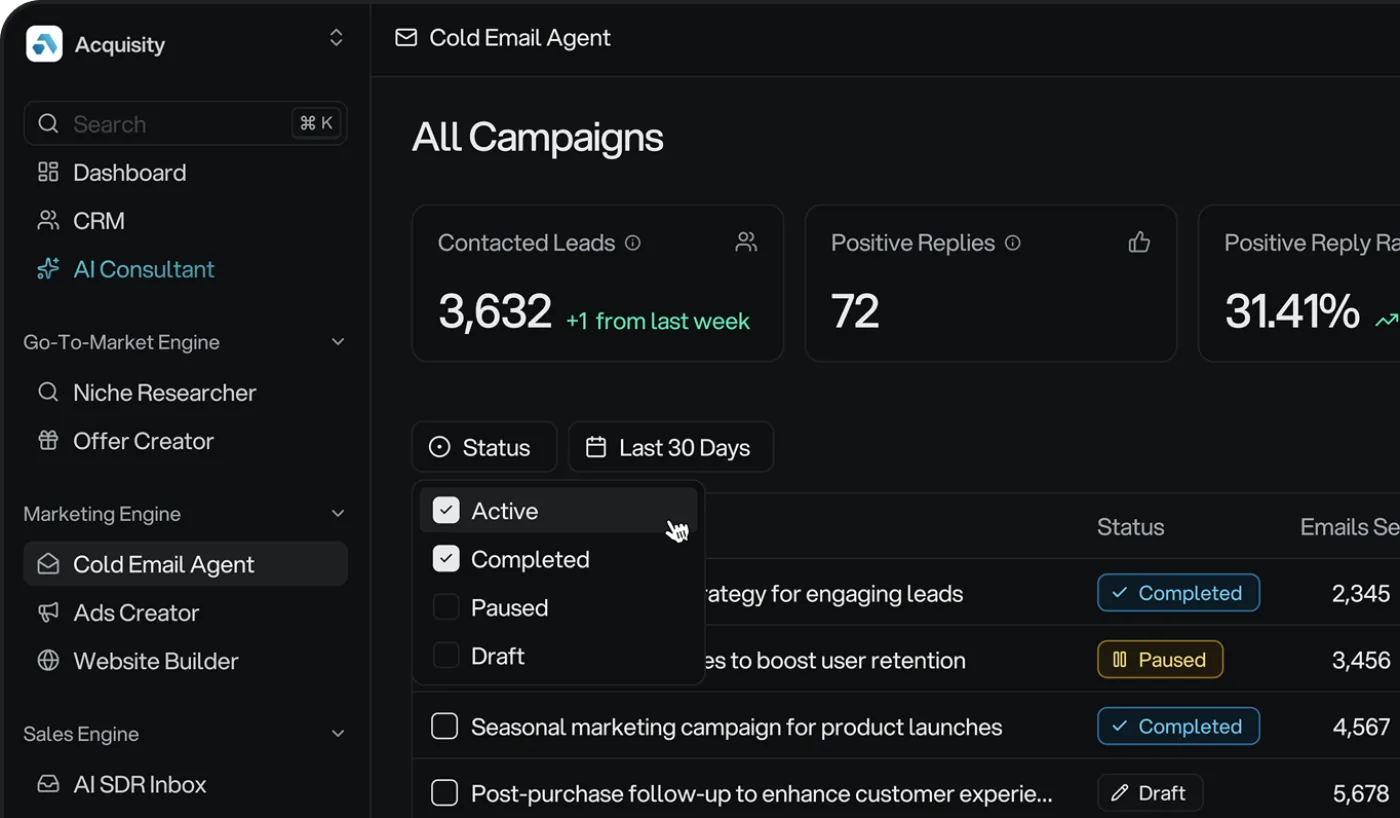Click the Offer Creator gift icon

(x=48, y=441)
